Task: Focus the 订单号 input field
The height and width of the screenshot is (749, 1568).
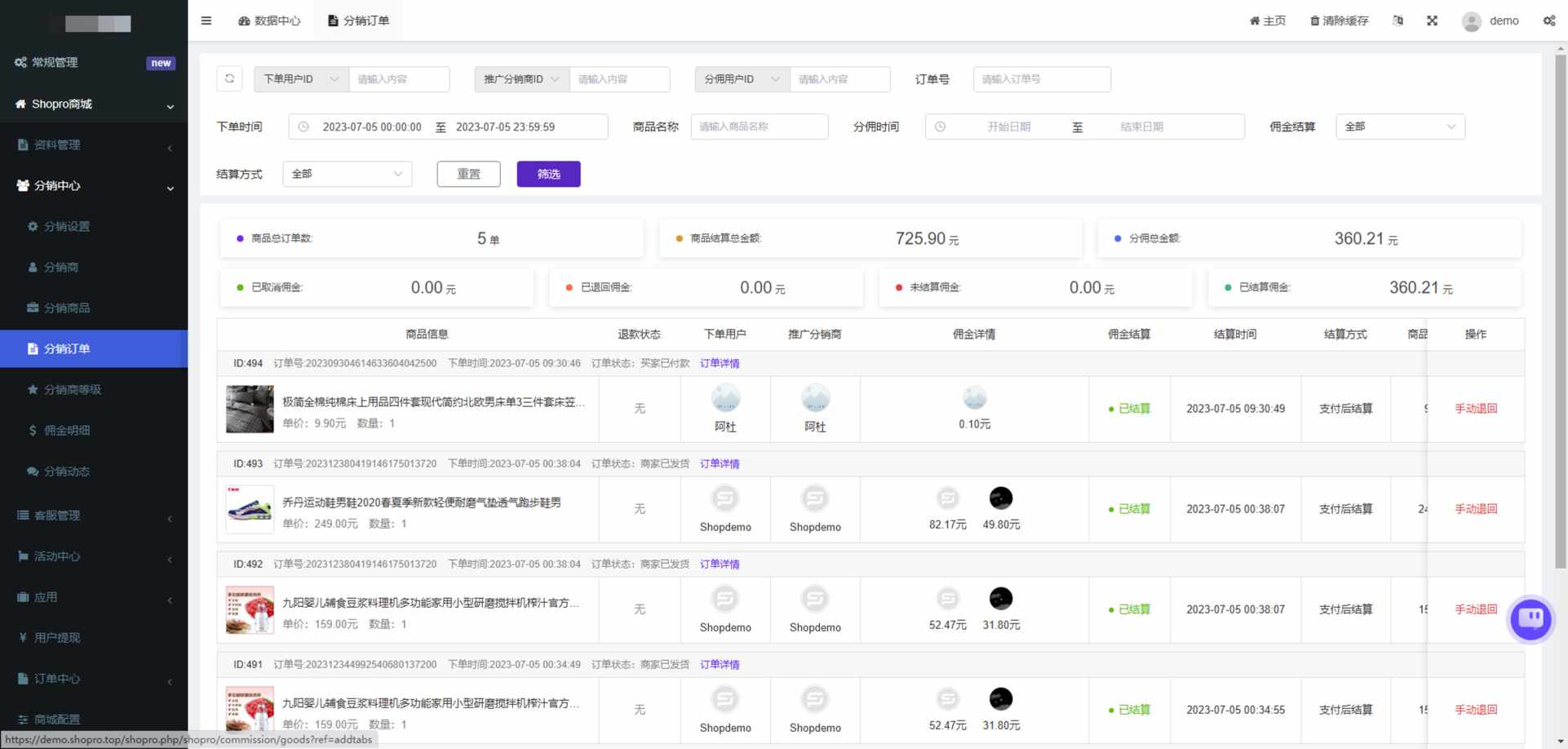Action: (x=1042, y=79)
